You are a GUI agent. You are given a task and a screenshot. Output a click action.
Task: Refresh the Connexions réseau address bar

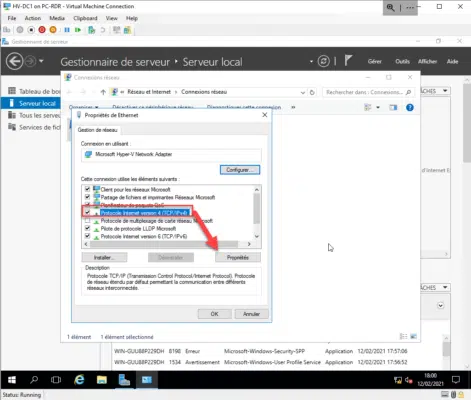[312, 92]
